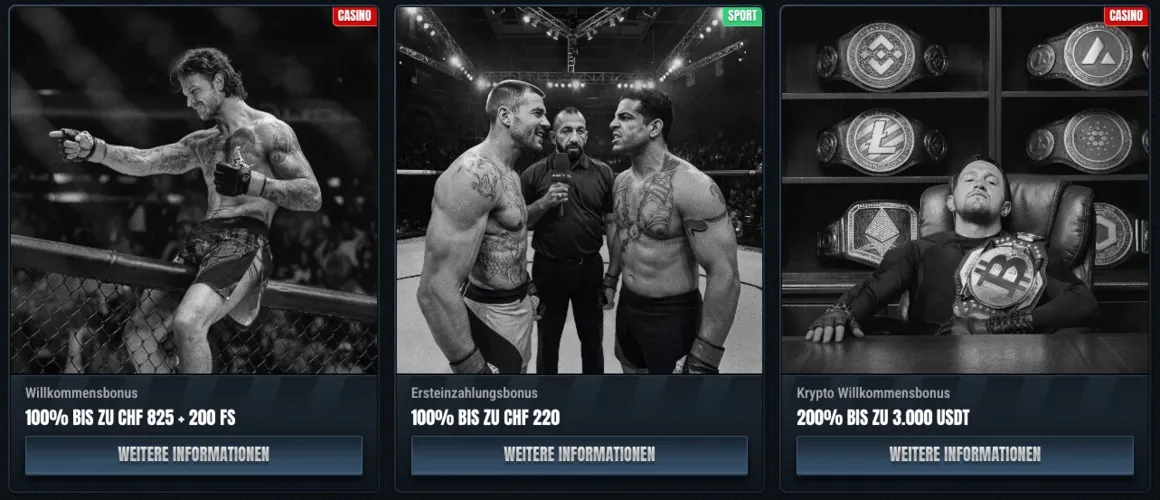Screen dimensions: 1160x500
Task: Click the '100% BIS ZU CHF 220' offer text
Action: [x=485, y=418]
